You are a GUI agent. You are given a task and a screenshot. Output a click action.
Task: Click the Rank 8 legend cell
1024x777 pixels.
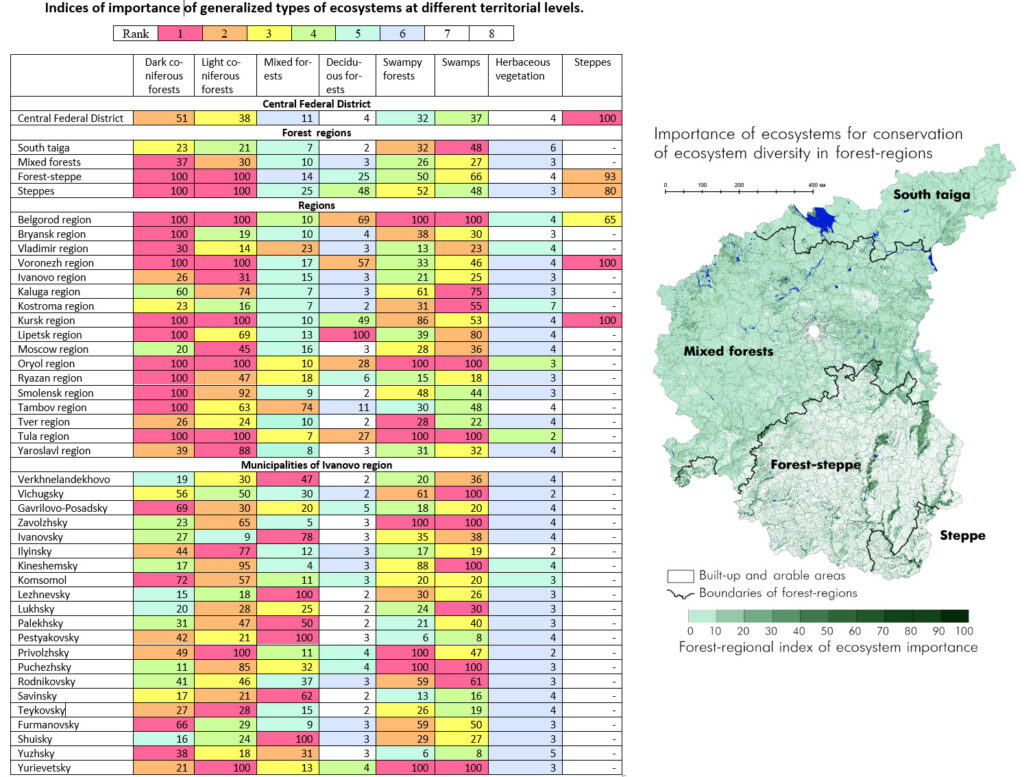coord(491,33)
